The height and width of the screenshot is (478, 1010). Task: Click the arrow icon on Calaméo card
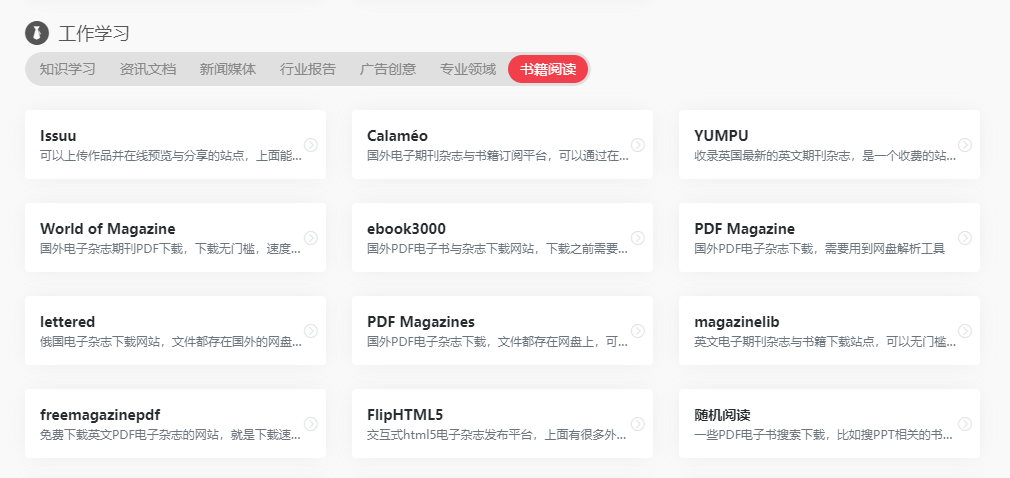pyautogui.click(x=638, y=145)
